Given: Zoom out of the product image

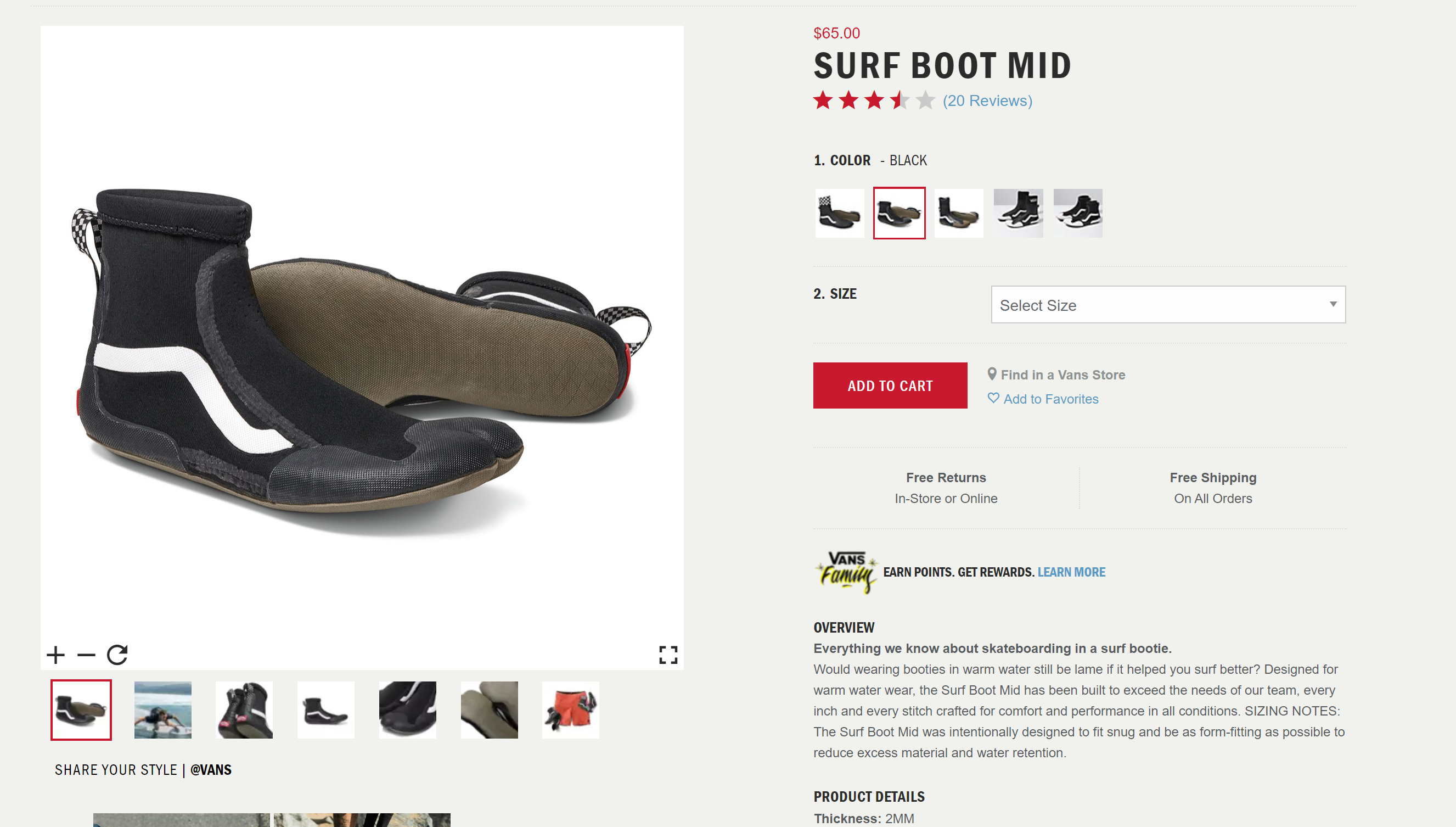Looking at the screenshot, I should pos(86,655).
